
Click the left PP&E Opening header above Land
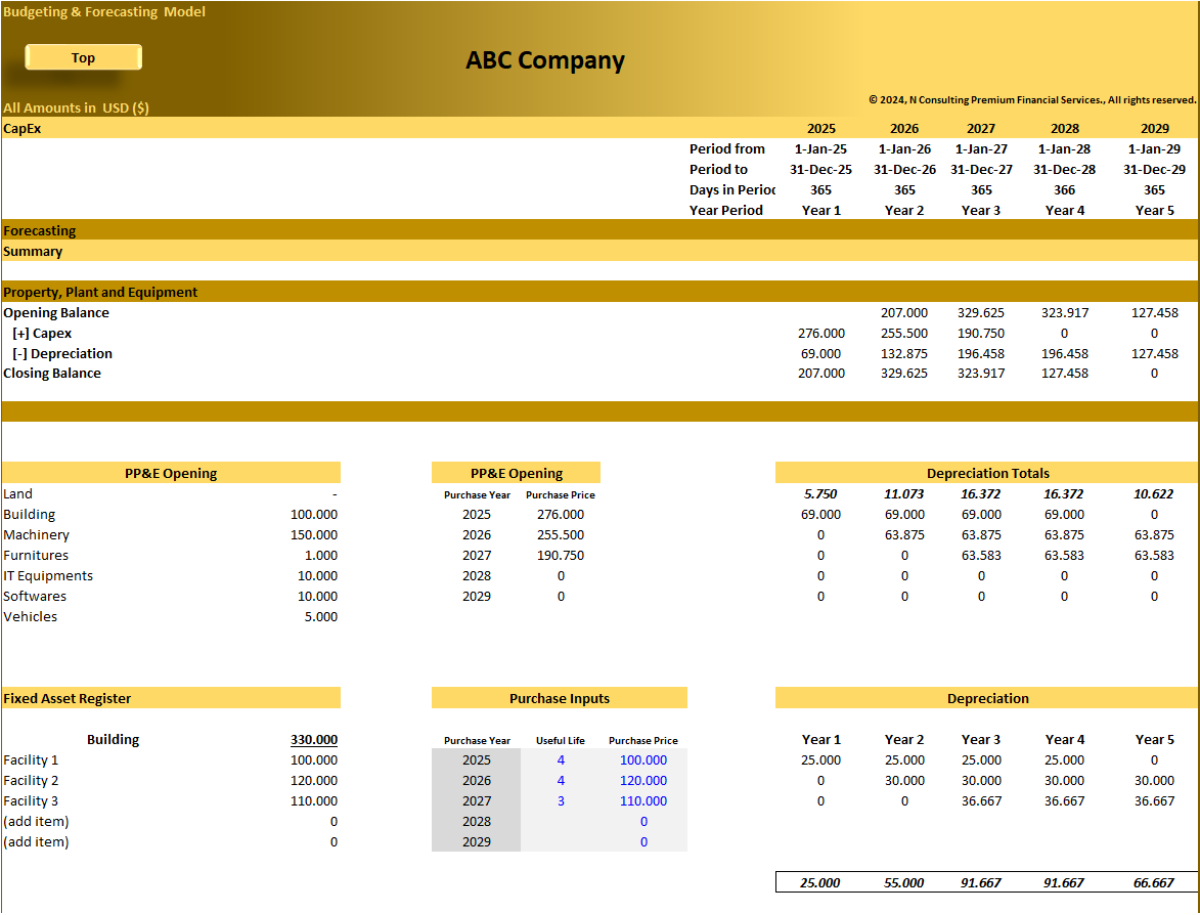(171, 473)
